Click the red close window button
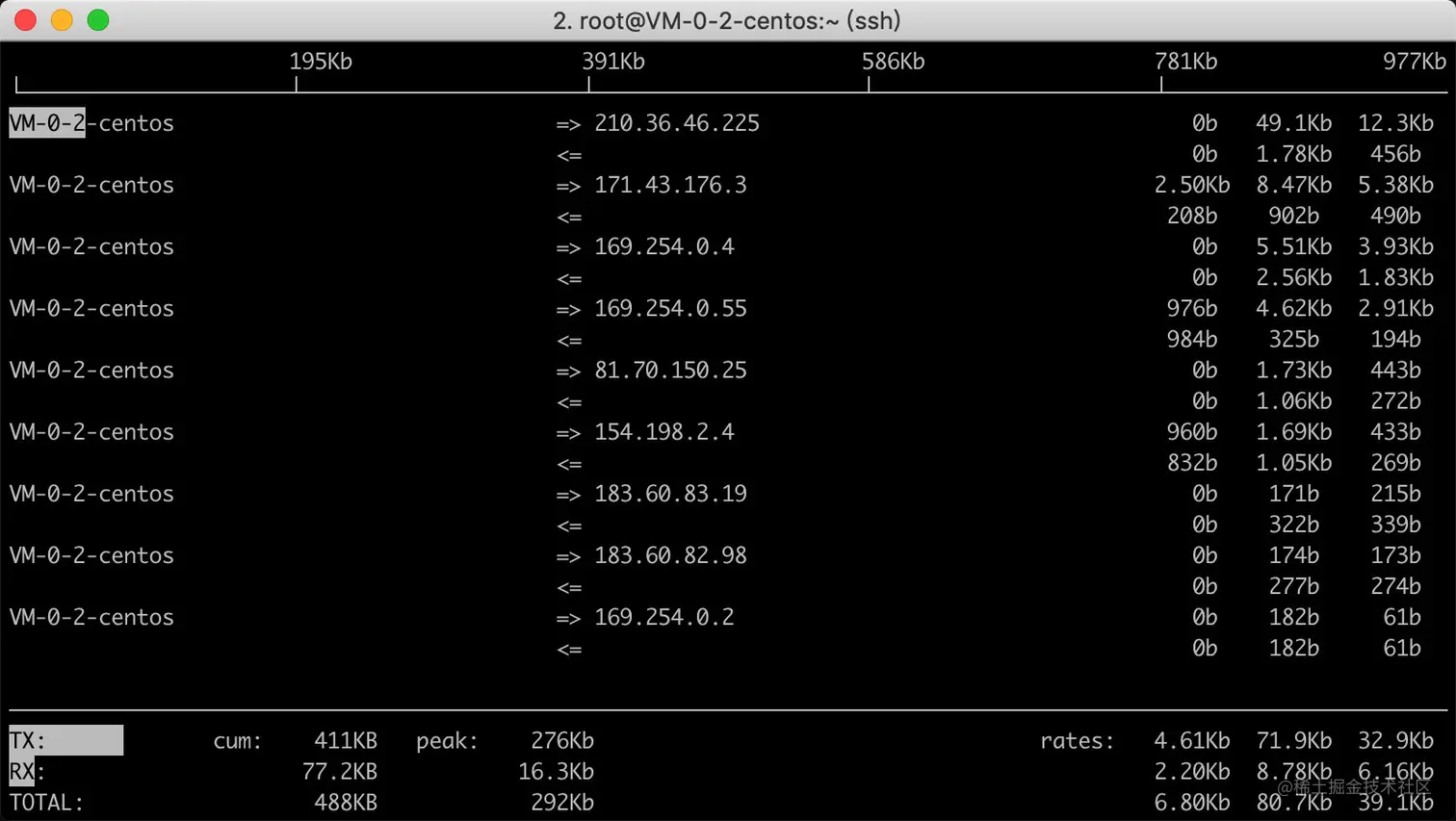 click(26, 20)
